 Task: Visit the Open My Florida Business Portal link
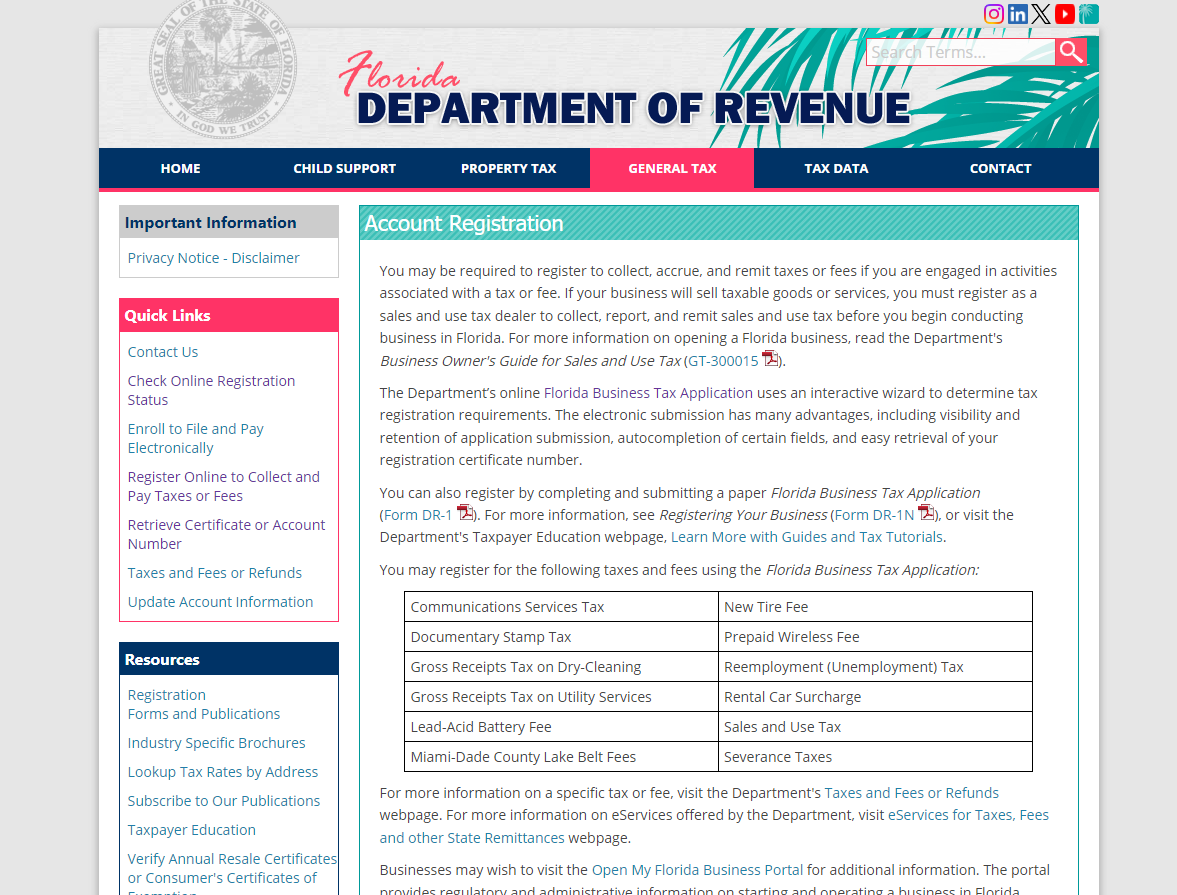(697, 869)
